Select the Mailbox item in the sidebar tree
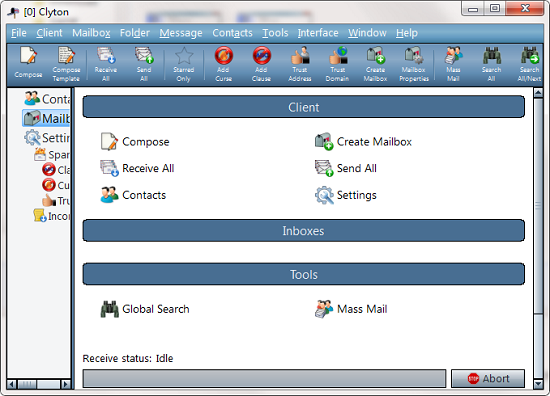This screenshot has width=550, height=396. 46,118
